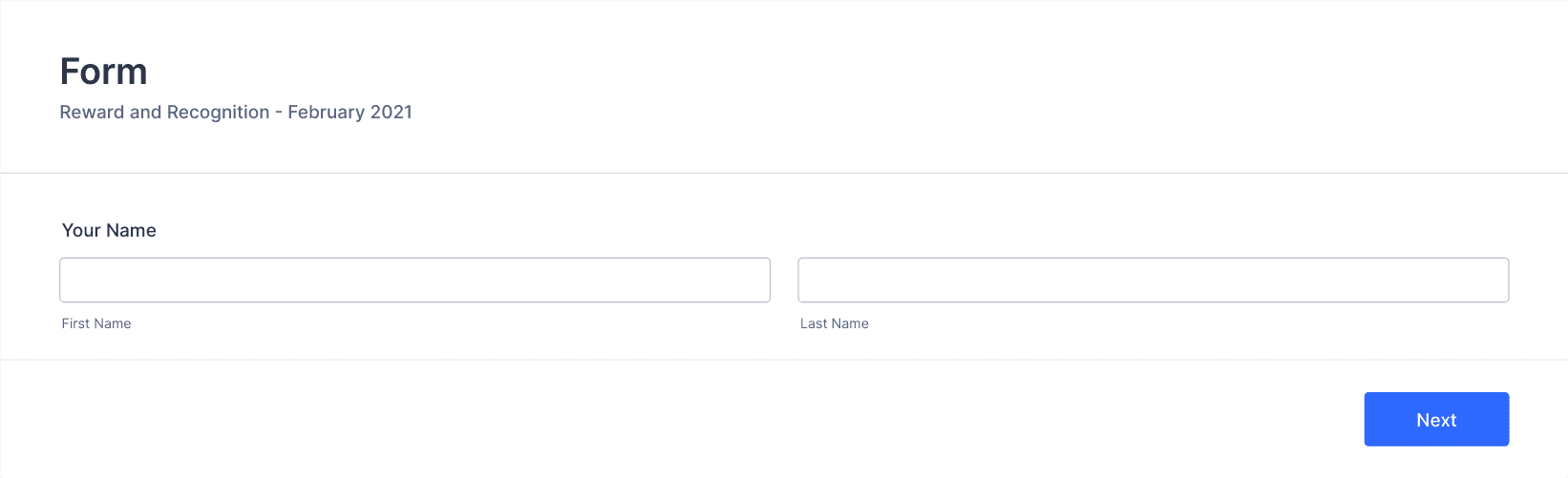Click the Your Name field label

coord(109,230)
